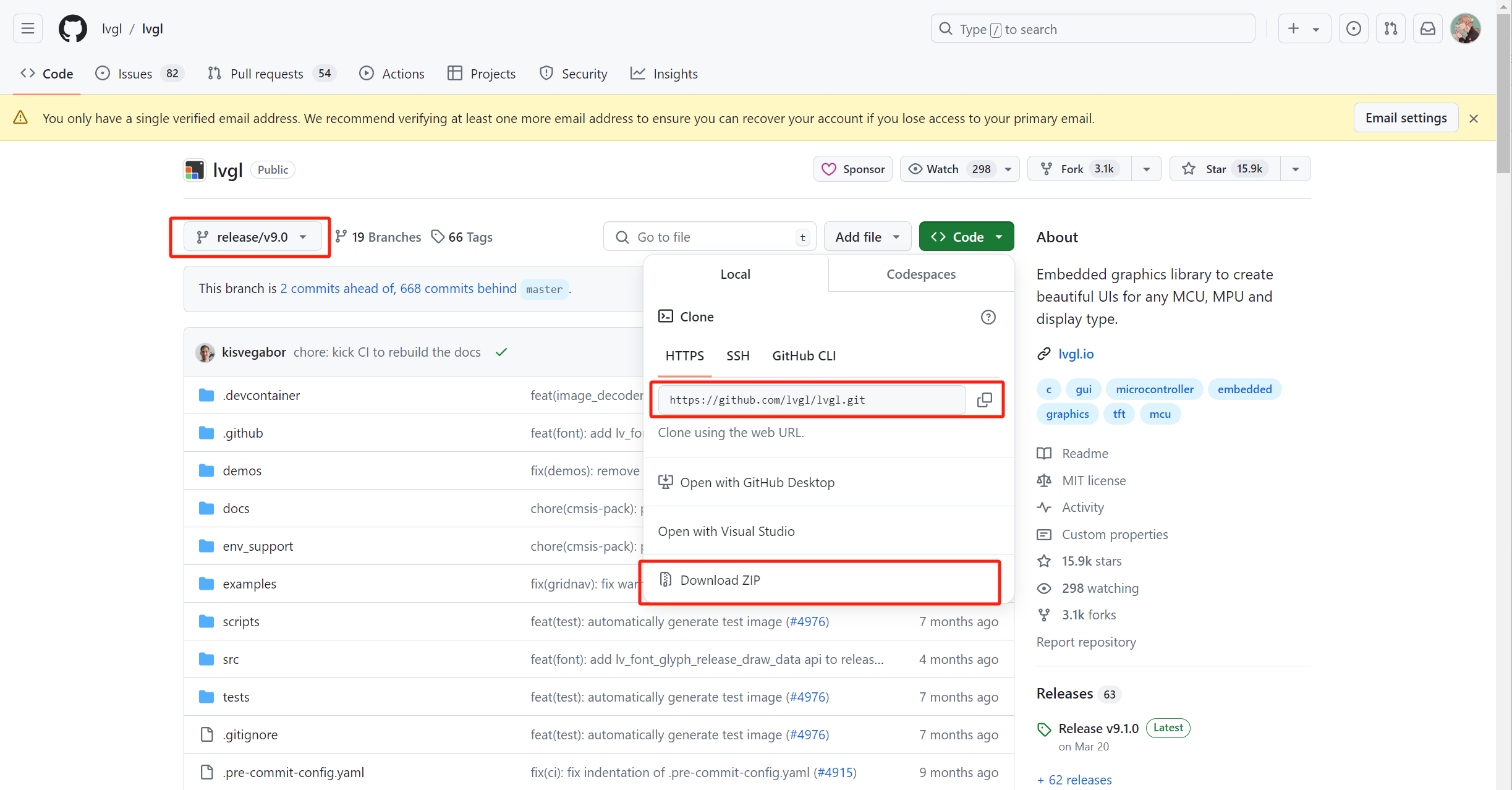Focus the Go to file search field
The image size is (1512, 790).
[x=710, y=237]
